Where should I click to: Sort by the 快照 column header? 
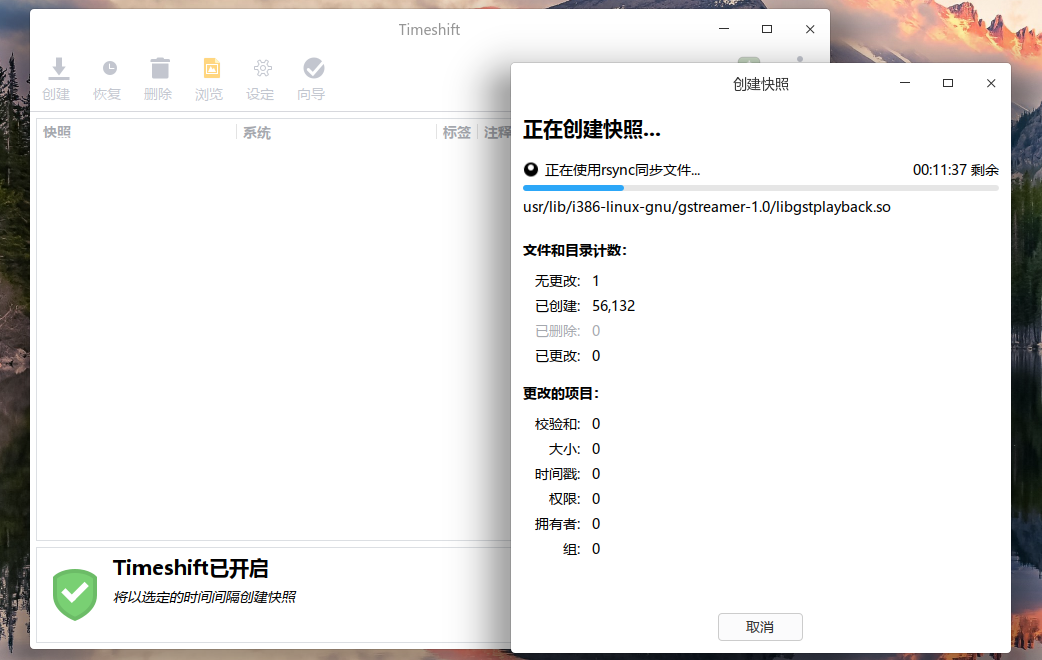click(57, 132)
